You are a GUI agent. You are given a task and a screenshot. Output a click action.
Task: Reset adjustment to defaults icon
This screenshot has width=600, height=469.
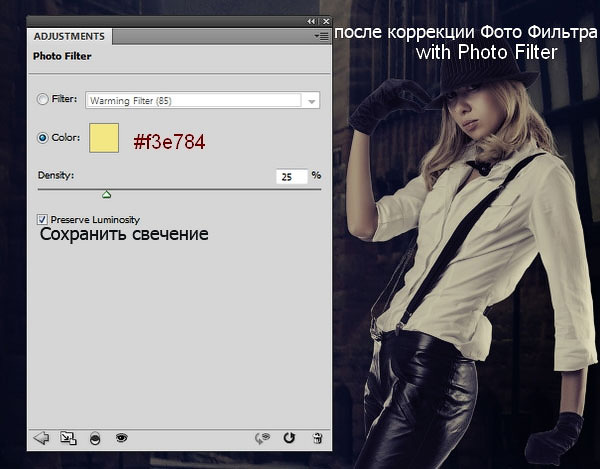click(x=289, y=438)
